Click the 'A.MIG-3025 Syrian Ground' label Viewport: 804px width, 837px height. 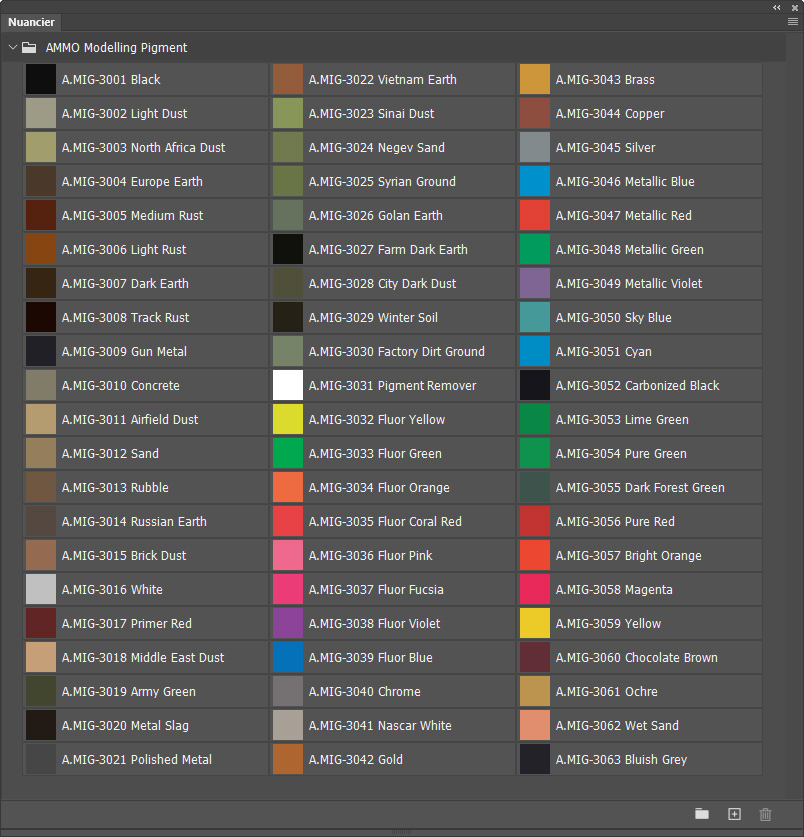(382, 181)
